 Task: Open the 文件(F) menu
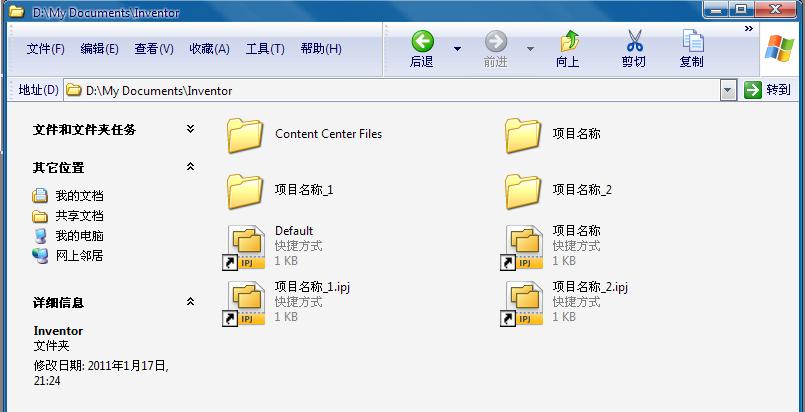coord(45,49)
